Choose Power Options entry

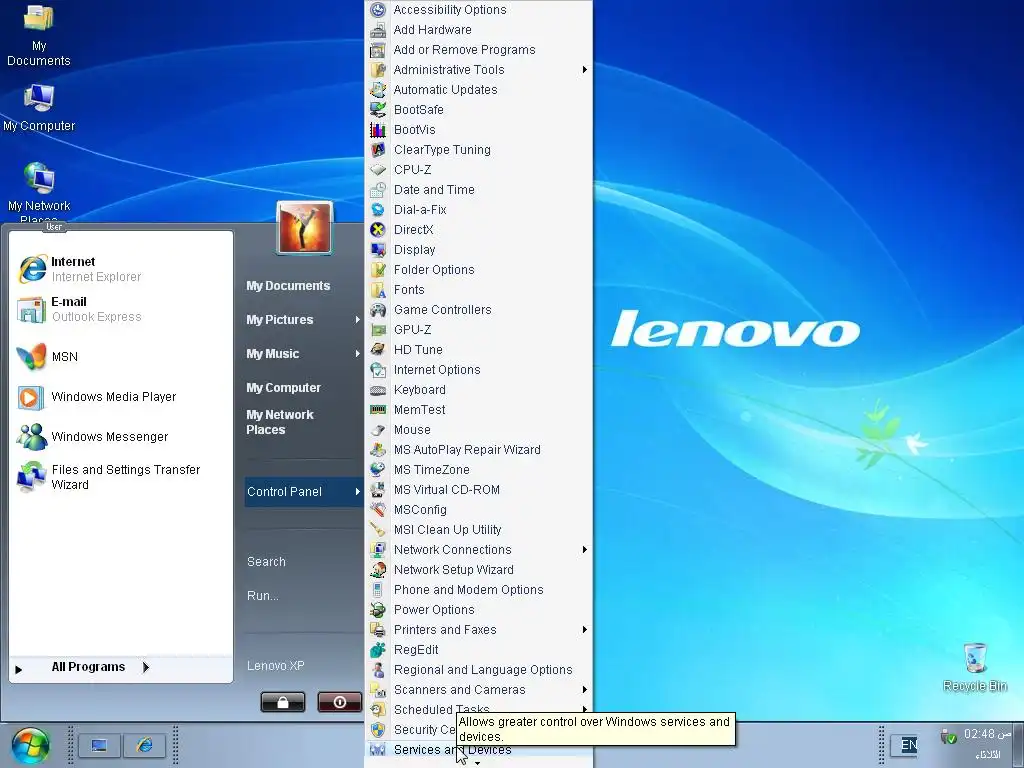[x=479, y=610]
